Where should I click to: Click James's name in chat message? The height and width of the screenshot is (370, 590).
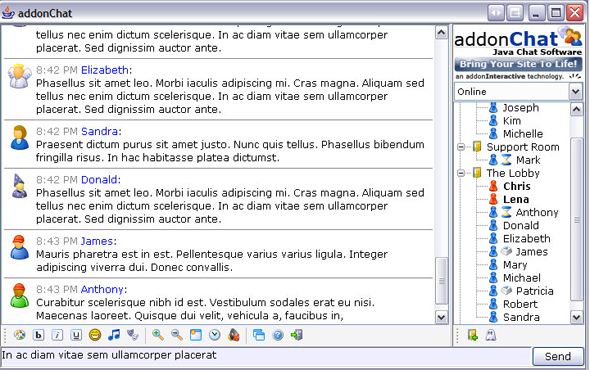tap(97, 241)
